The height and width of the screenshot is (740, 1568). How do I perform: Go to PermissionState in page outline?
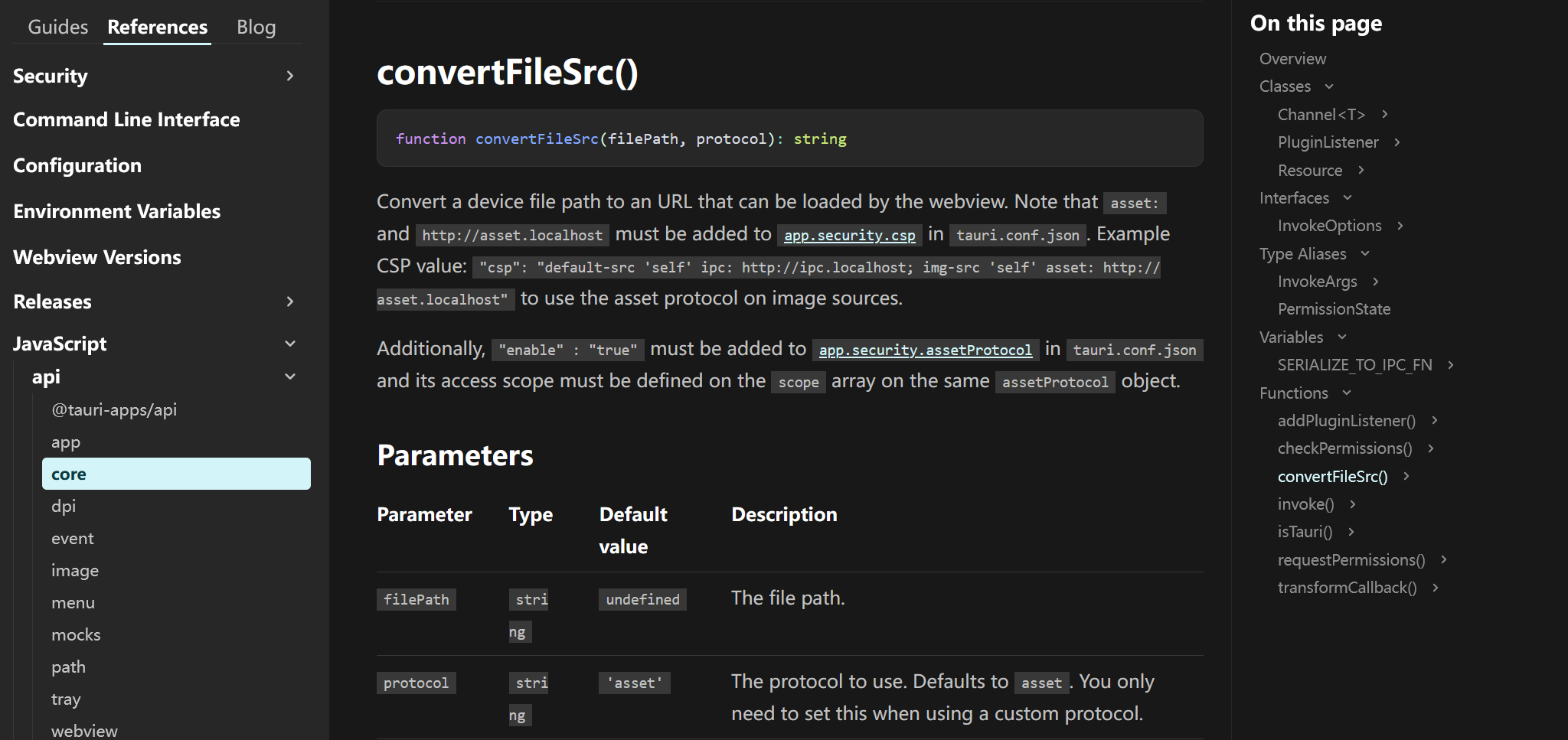coord(1334,309)
